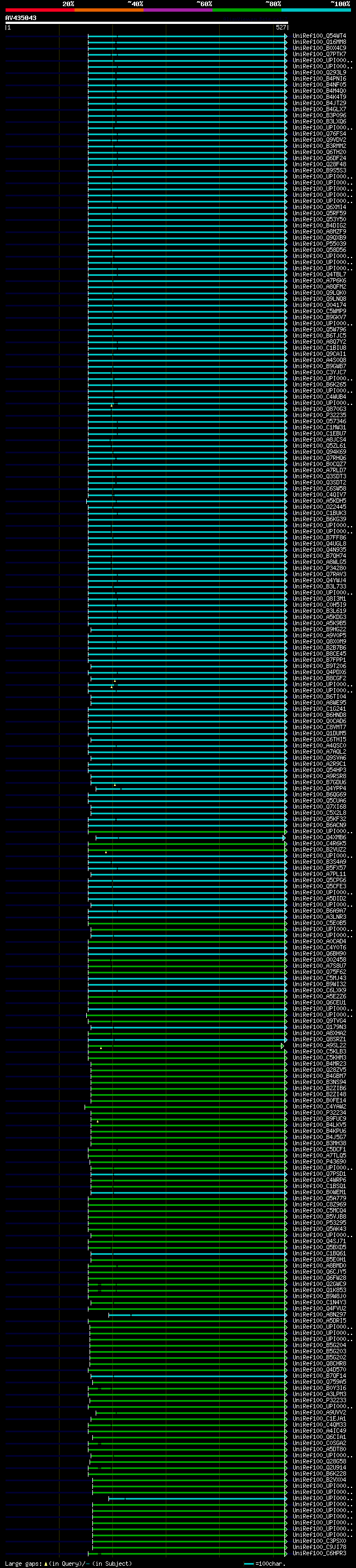The height and width of the screenshot is (1568, 356).
Task: Click UniRef100_B9HG22 row label
Action: click(319, 629)
